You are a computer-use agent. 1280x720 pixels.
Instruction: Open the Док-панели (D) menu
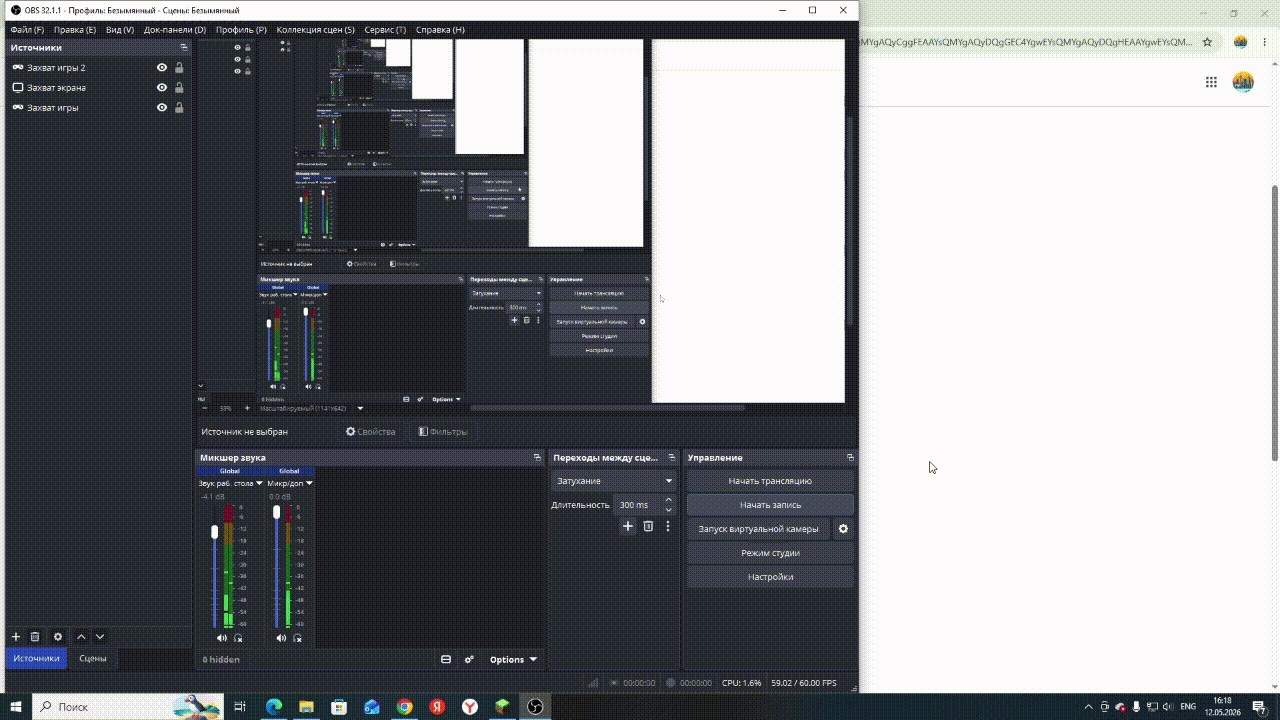(x=175, y=30)
